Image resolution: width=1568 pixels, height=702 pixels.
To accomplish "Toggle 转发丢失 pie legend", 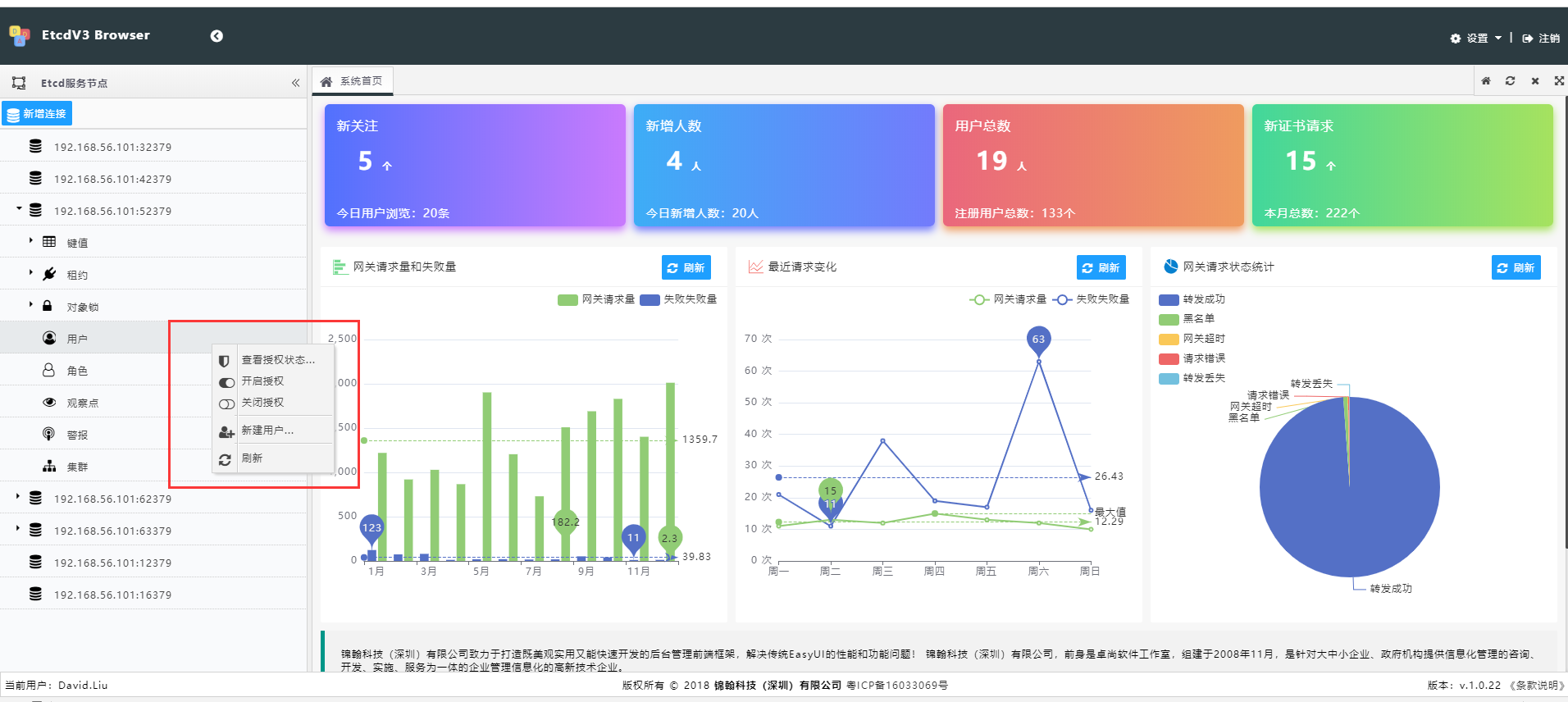I will pos(1192,378).
